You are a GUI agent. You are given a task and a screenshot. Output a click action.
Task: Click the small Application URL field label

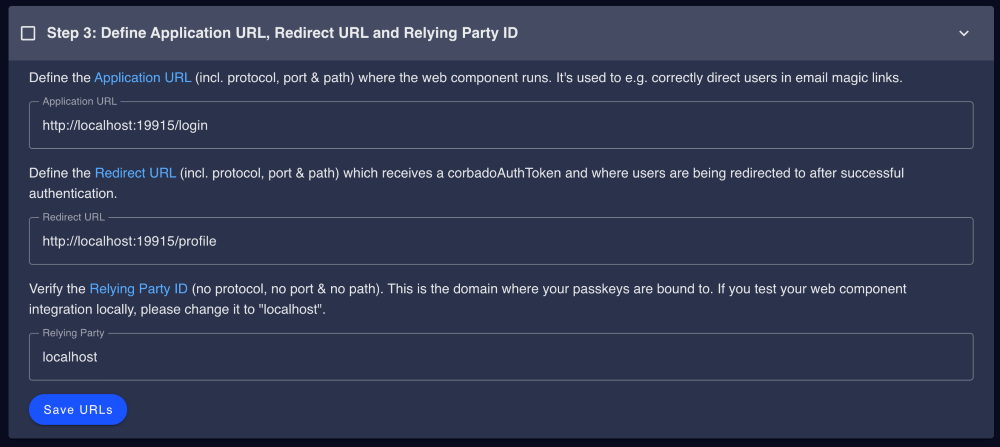80,101
